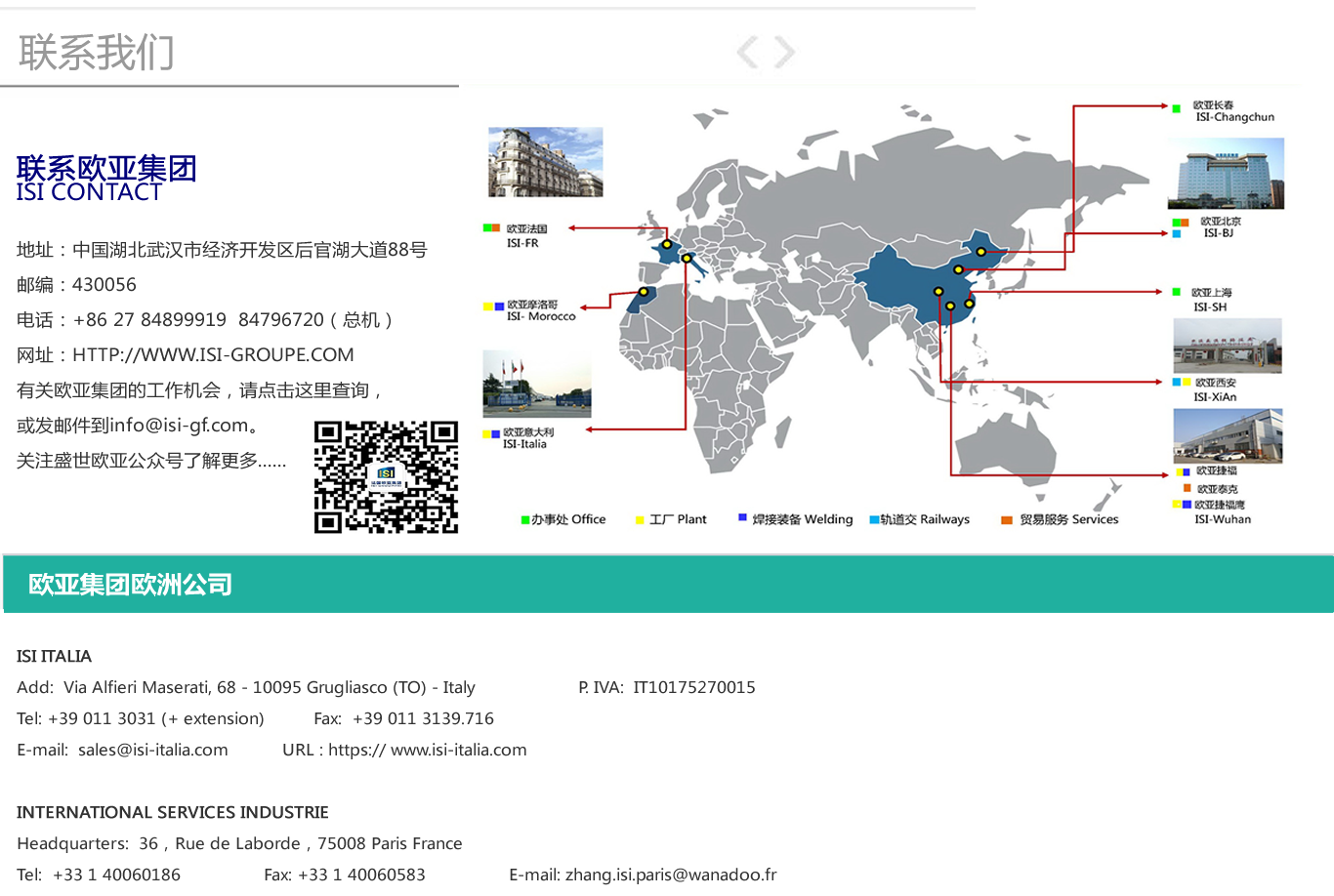Click the job opportunities 请点击这里查询 text

point(304,390)
